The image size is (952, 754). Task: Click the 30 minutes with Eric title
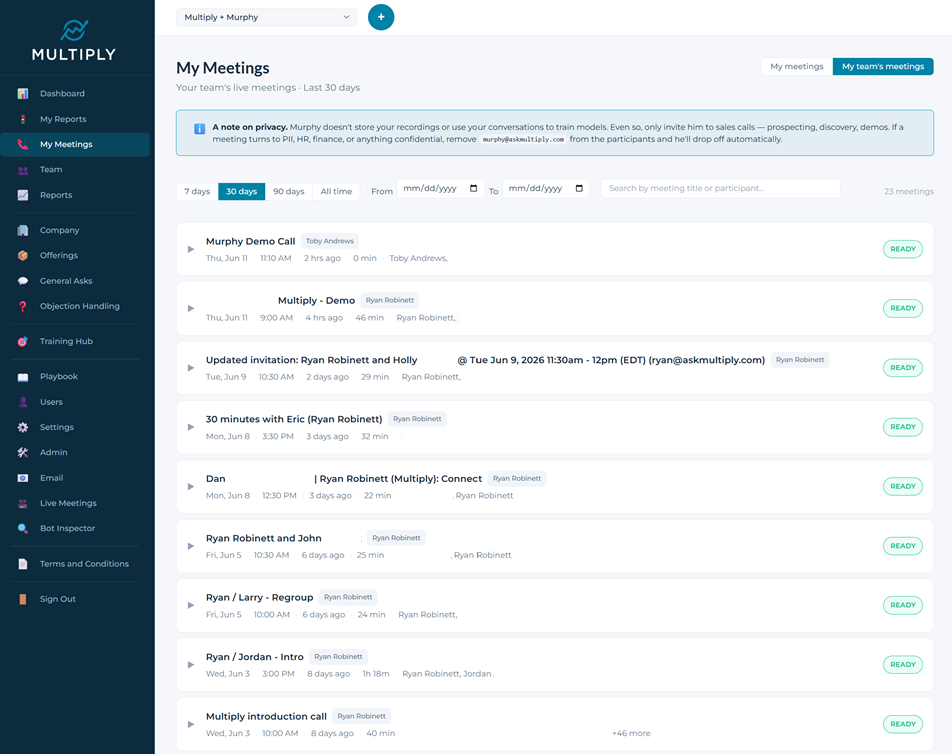click(x=294, y=419)
